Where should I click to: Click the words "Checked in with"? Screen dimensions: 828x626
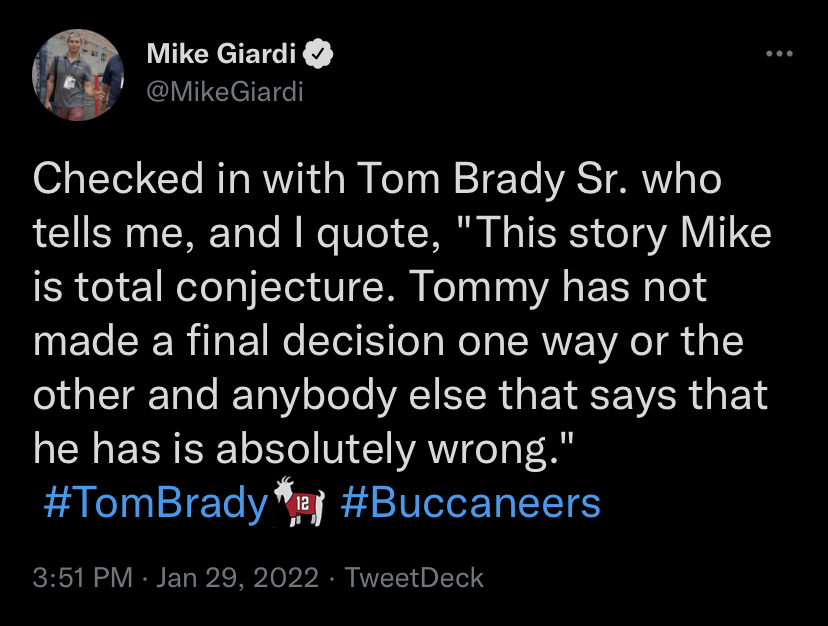coord(189,179)
